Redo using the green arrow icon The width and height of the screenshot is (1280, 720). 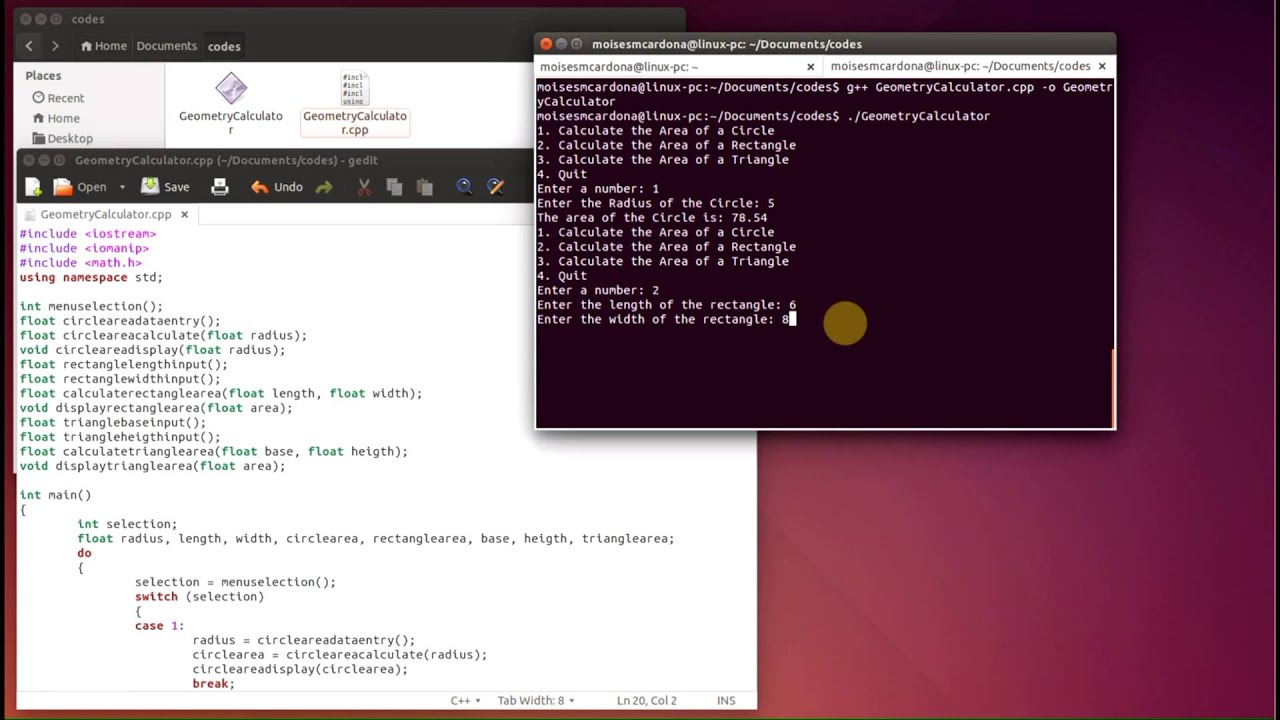click(324, 187)
